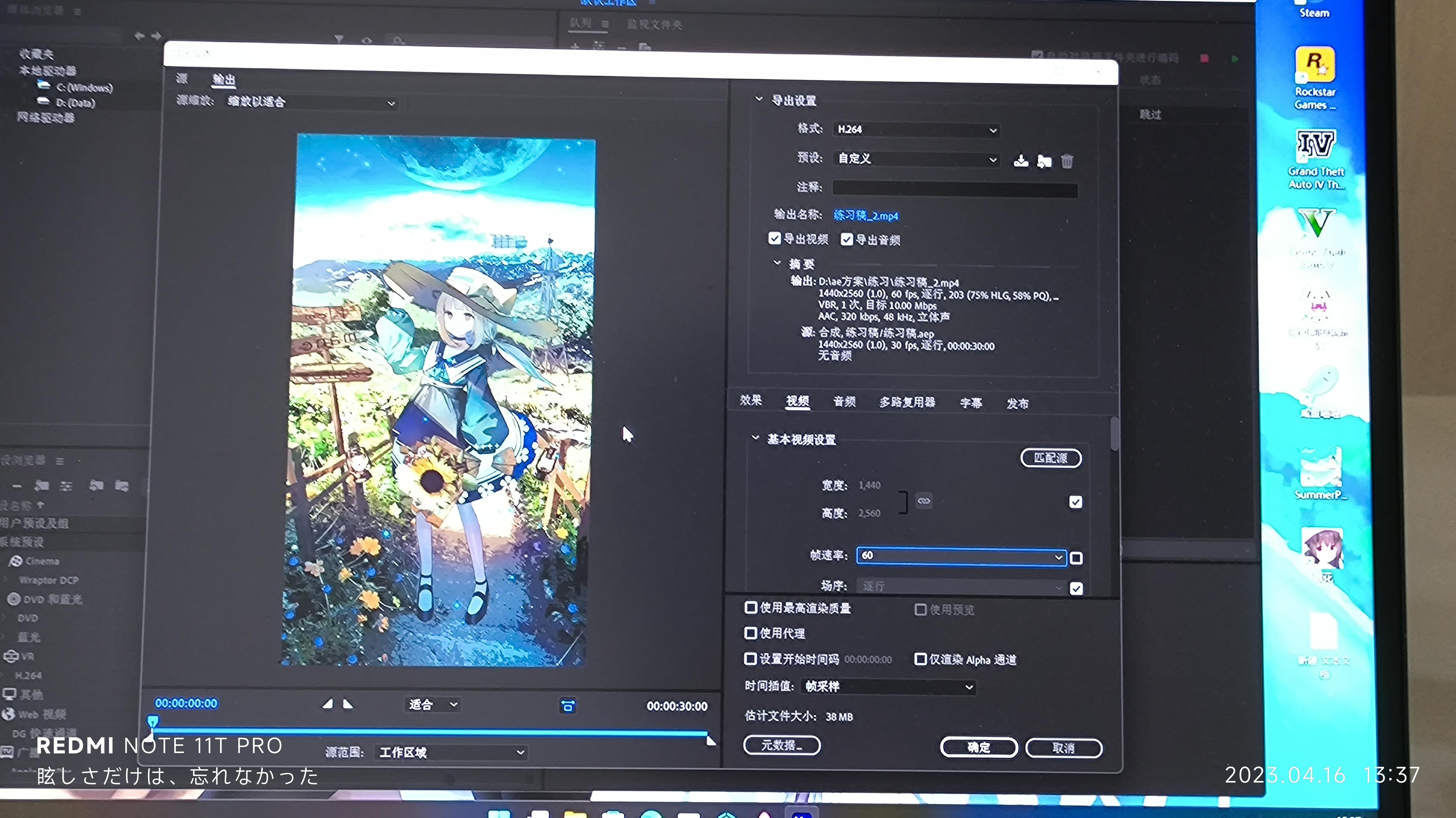Click the set out point triangle icon

click(x=348, y=704)
